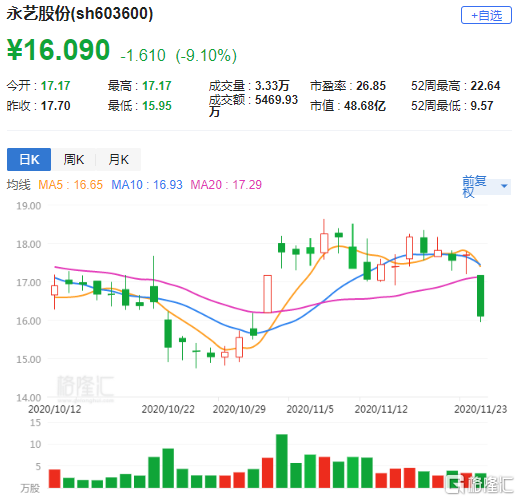Click the 万股 volume unit label

tap(30, 488)
